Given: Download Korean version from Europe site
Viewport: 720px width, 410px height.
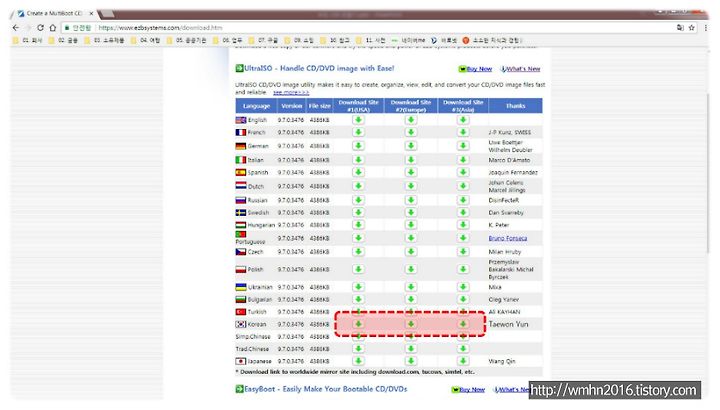Looking at the screenshot, I should pos(411,324).
